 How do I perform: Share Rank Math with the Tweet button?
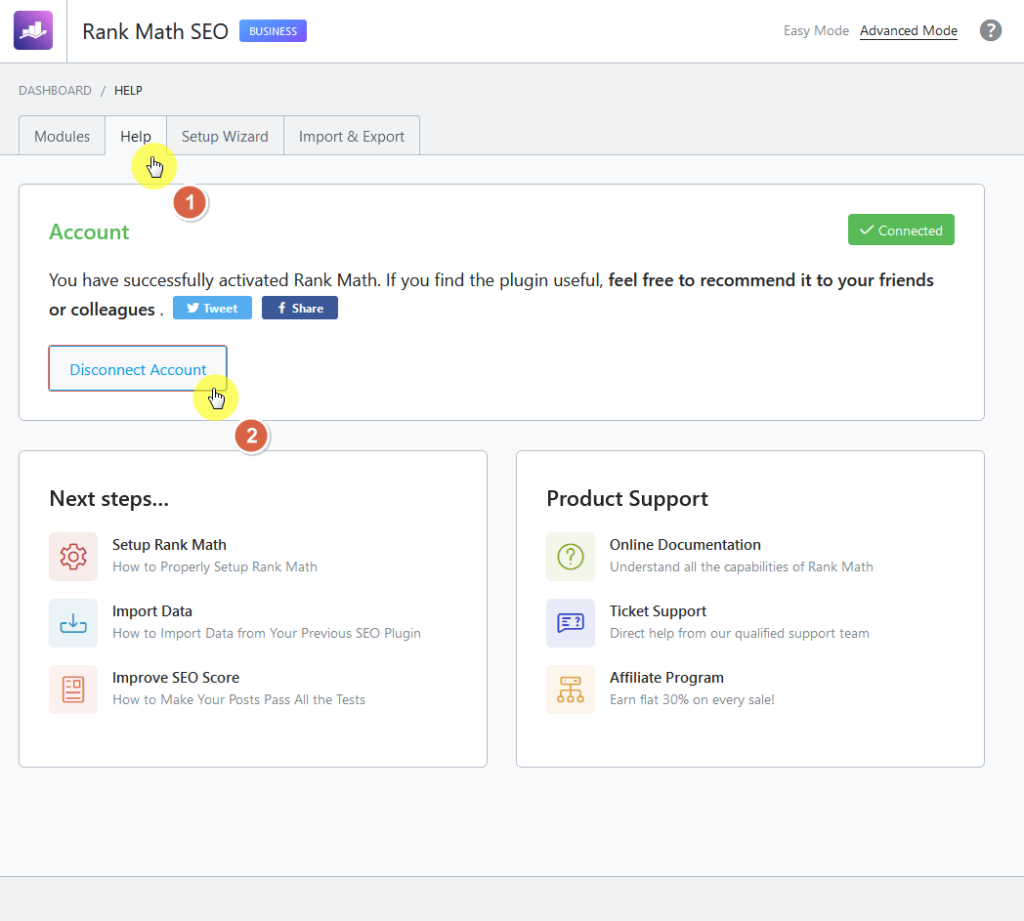(x=212, y=308)
